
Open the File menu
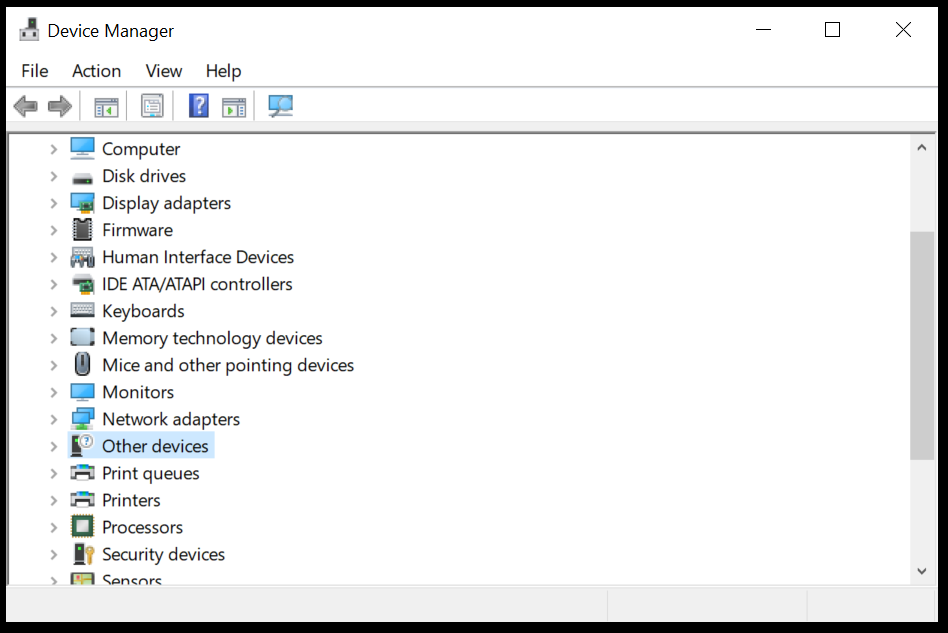(x=34, y=71)
